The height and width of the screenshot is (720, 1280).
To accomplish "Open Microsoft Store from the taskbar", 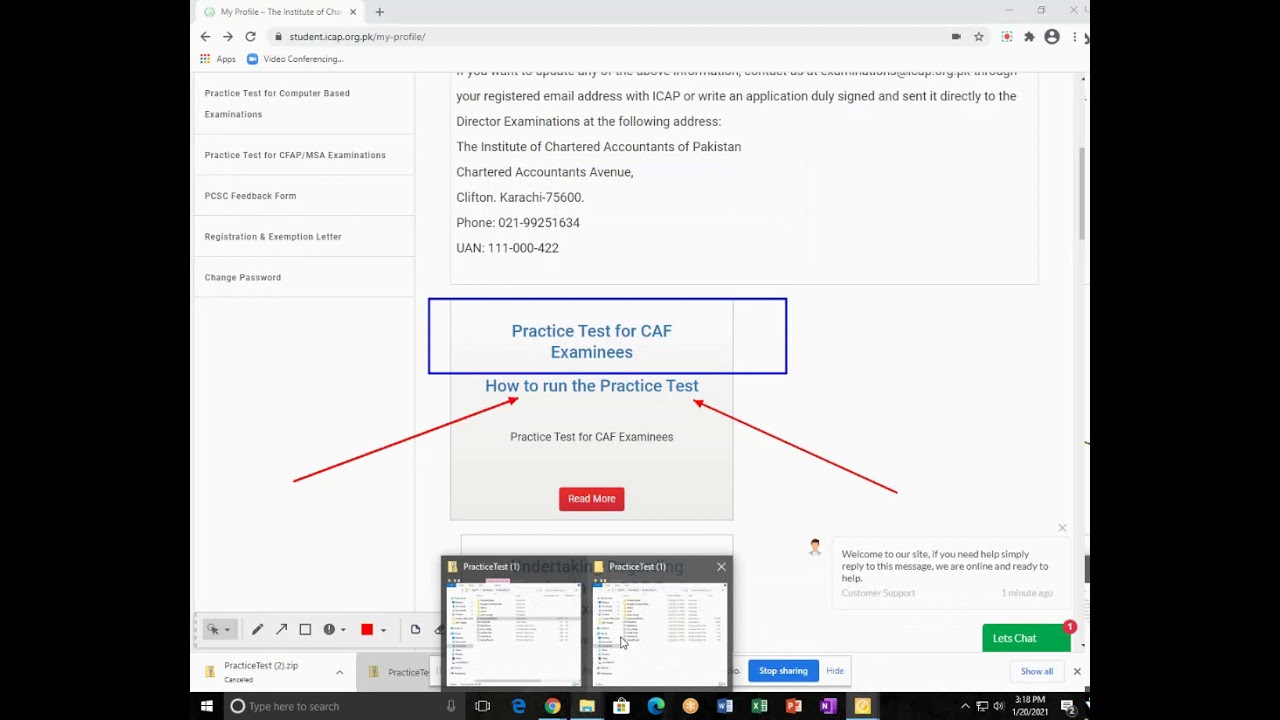I will point(621,706).
